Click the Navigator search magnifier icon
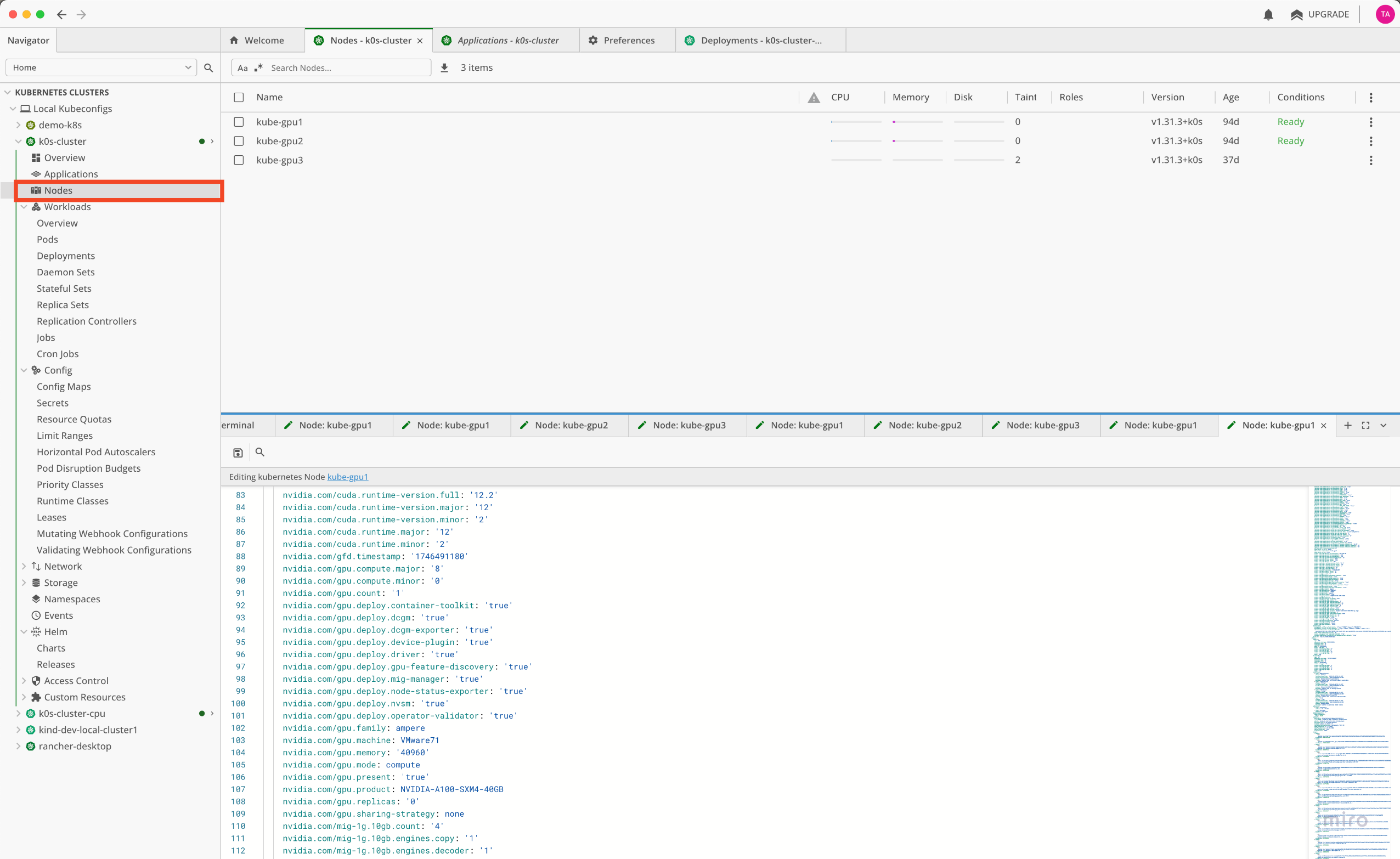 coord(209,67)
